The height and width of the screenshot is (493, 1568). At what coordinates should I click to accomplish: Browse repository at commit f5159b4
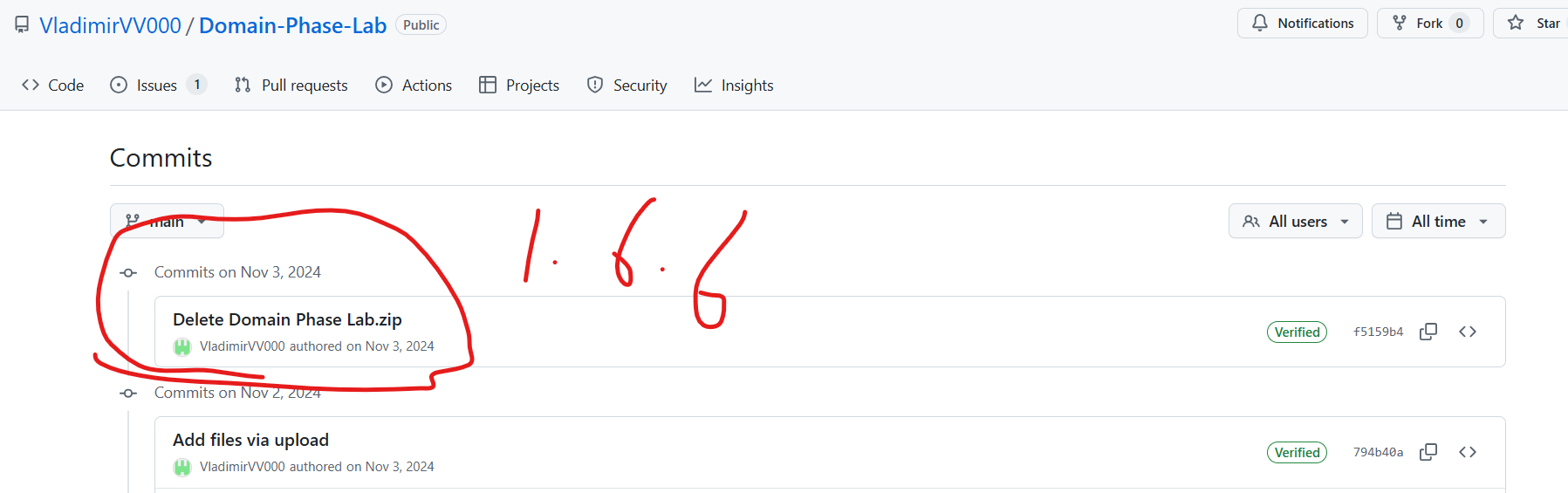(1468, 332)
